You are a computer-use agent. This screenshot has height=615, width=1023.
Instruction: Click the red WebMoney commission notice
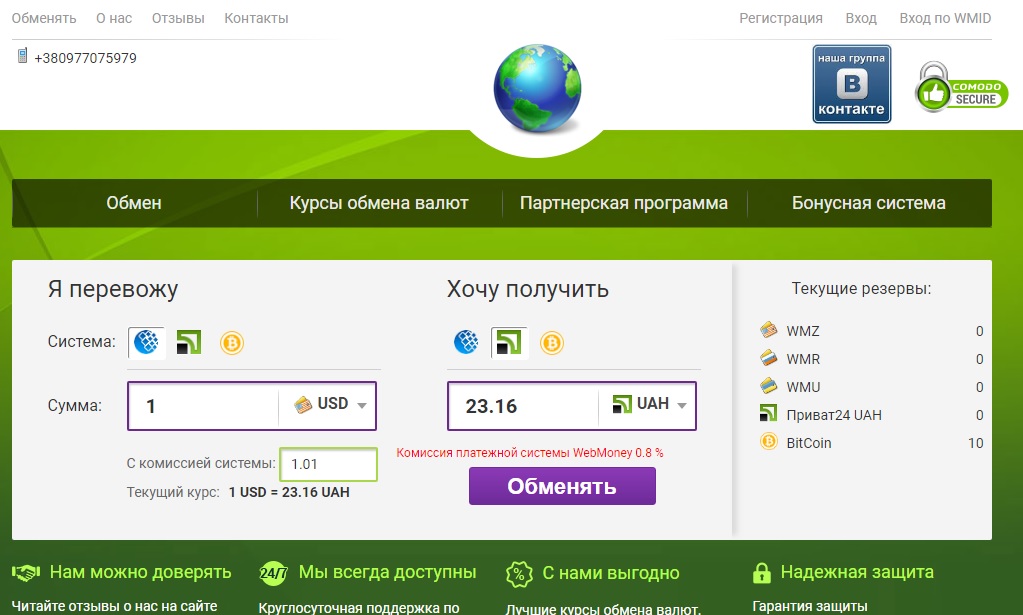coord(530,453)
